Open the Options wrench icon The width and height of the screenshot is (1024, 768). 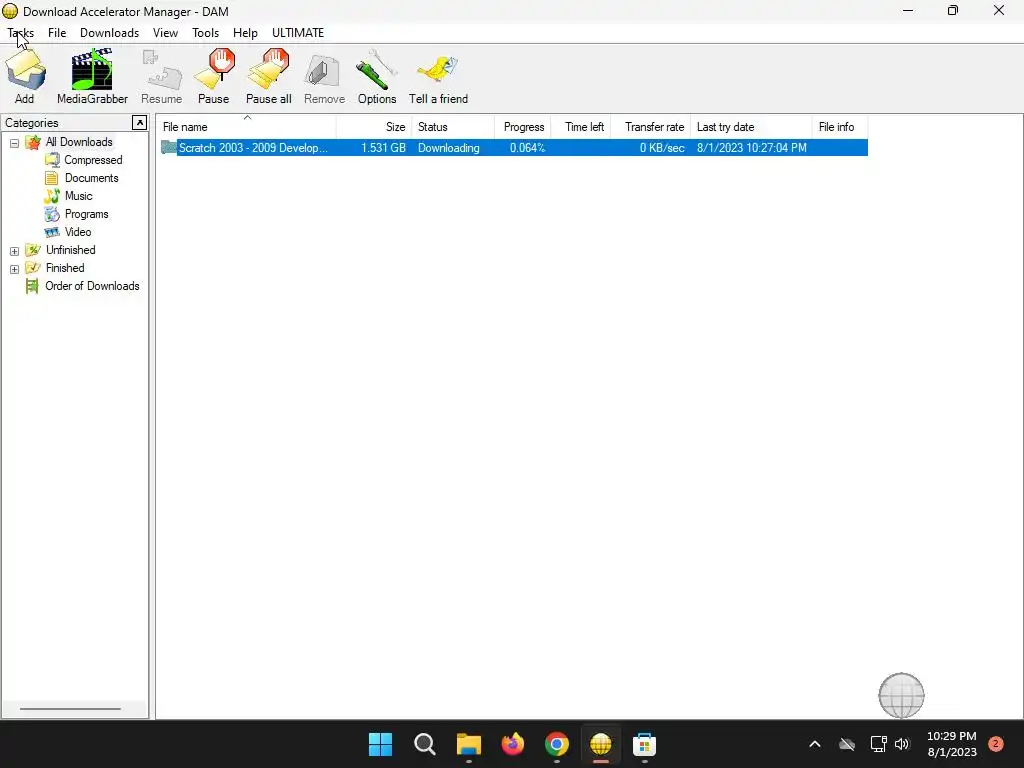tap(377, 76)
